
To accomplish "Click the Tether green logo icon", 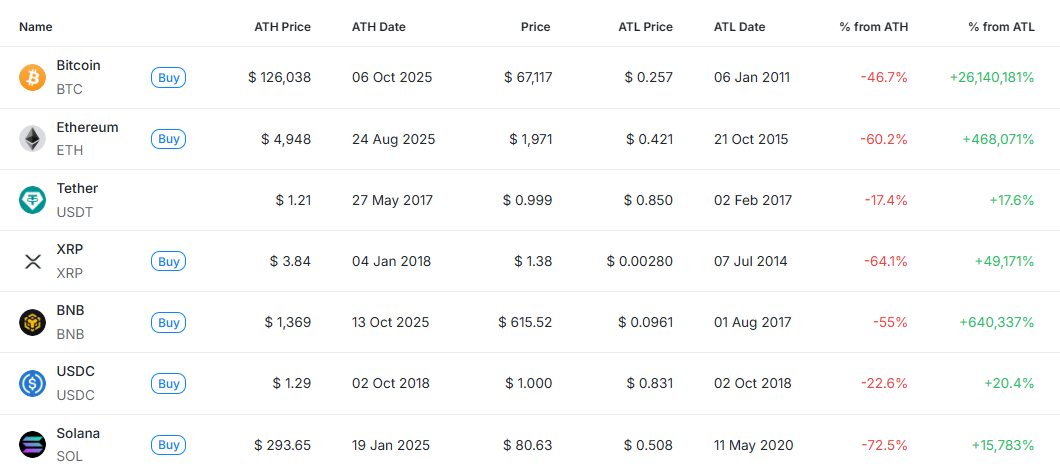I will [32, 200].
